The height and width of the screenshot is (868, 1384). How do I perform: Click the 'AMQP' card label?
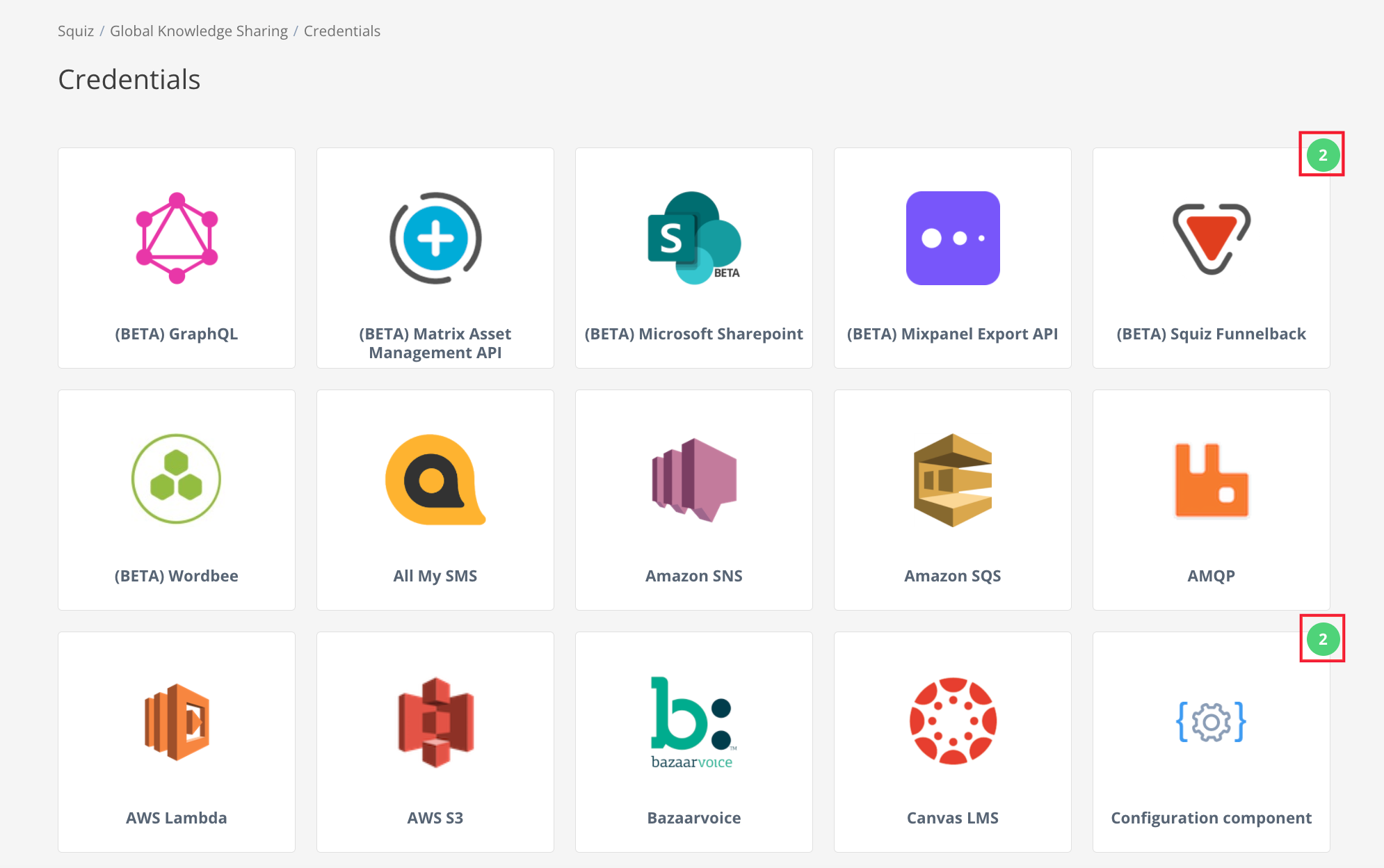pyautogui.click(x=1212, y=576)
